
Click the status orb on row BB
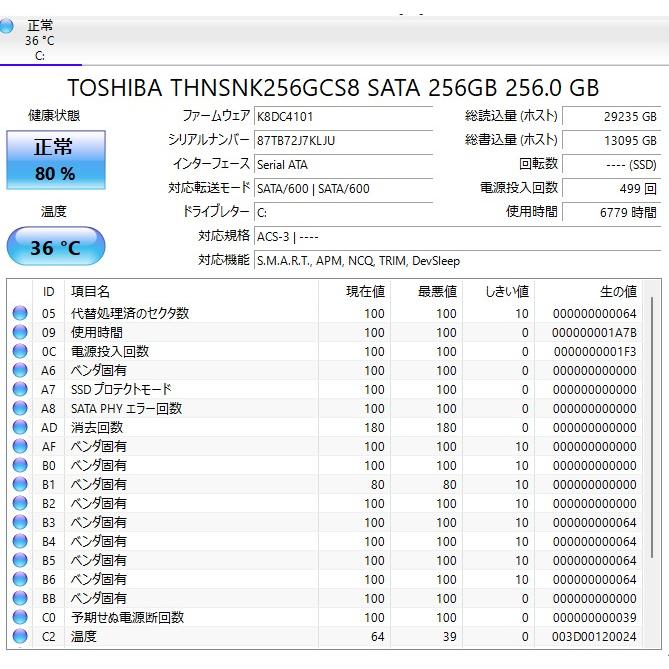[x=20, y=598]
